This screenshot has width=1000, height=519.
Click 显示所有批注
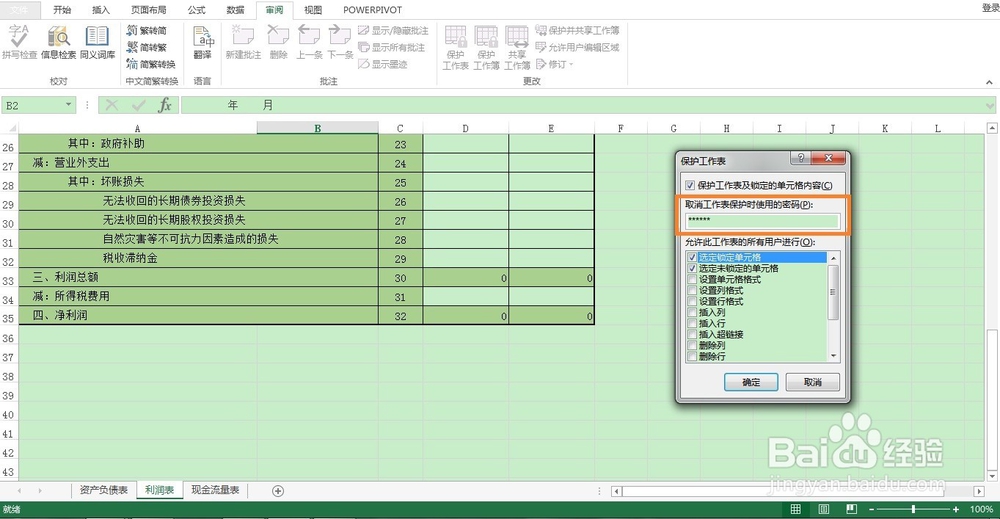tap(392, 47)
